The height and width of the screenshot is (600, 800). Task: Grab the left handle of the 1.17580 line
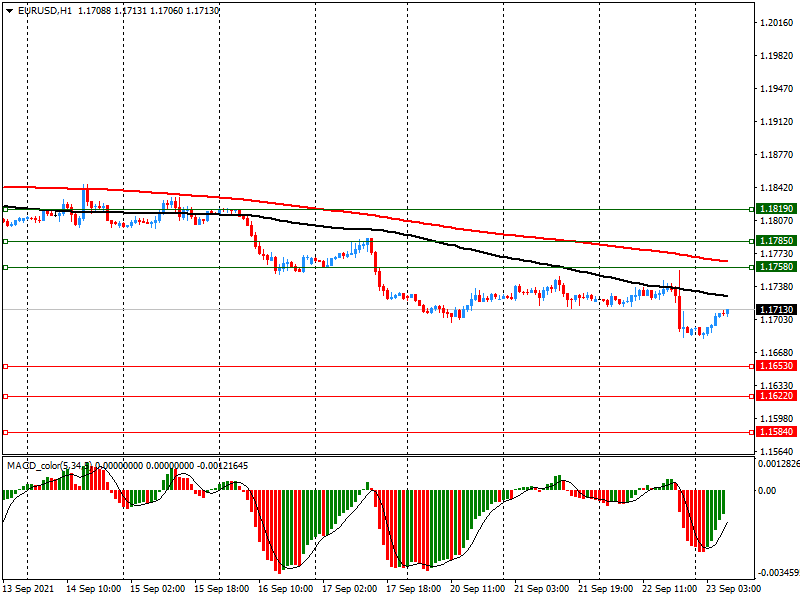click(6, 267)
